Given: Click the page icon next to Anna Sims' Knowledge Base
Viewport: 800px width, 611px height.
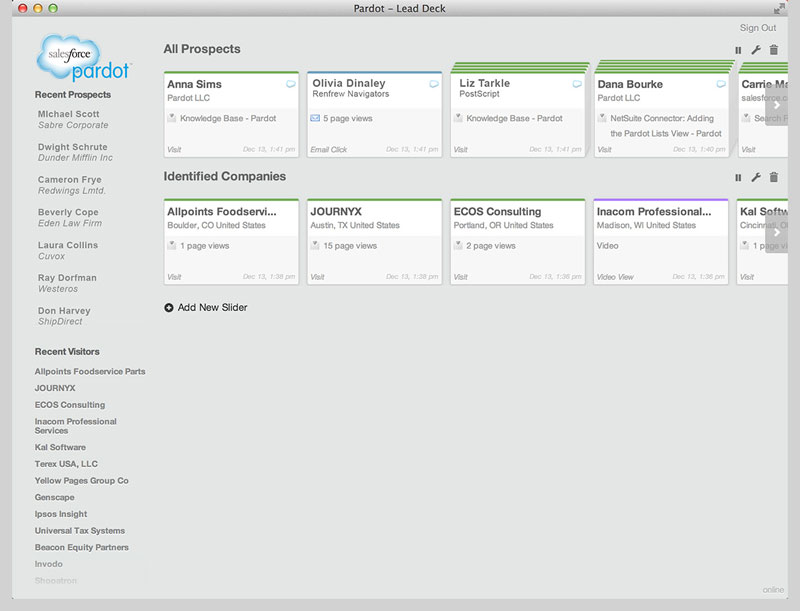Looking at the screenshot, I should pyautogui.click(x=172, y=118).
